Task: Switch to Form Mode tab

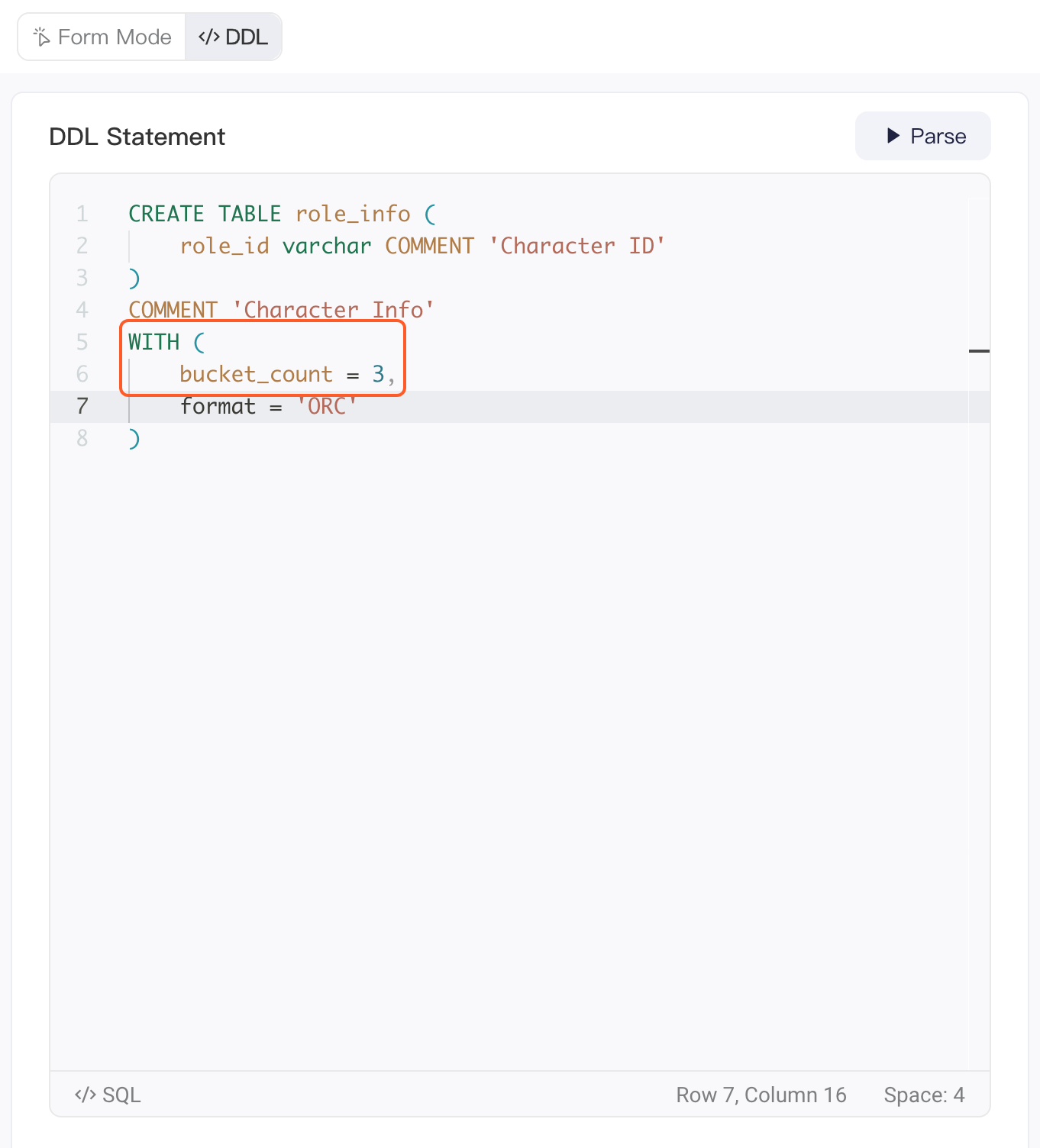Action: click(102, 37)
